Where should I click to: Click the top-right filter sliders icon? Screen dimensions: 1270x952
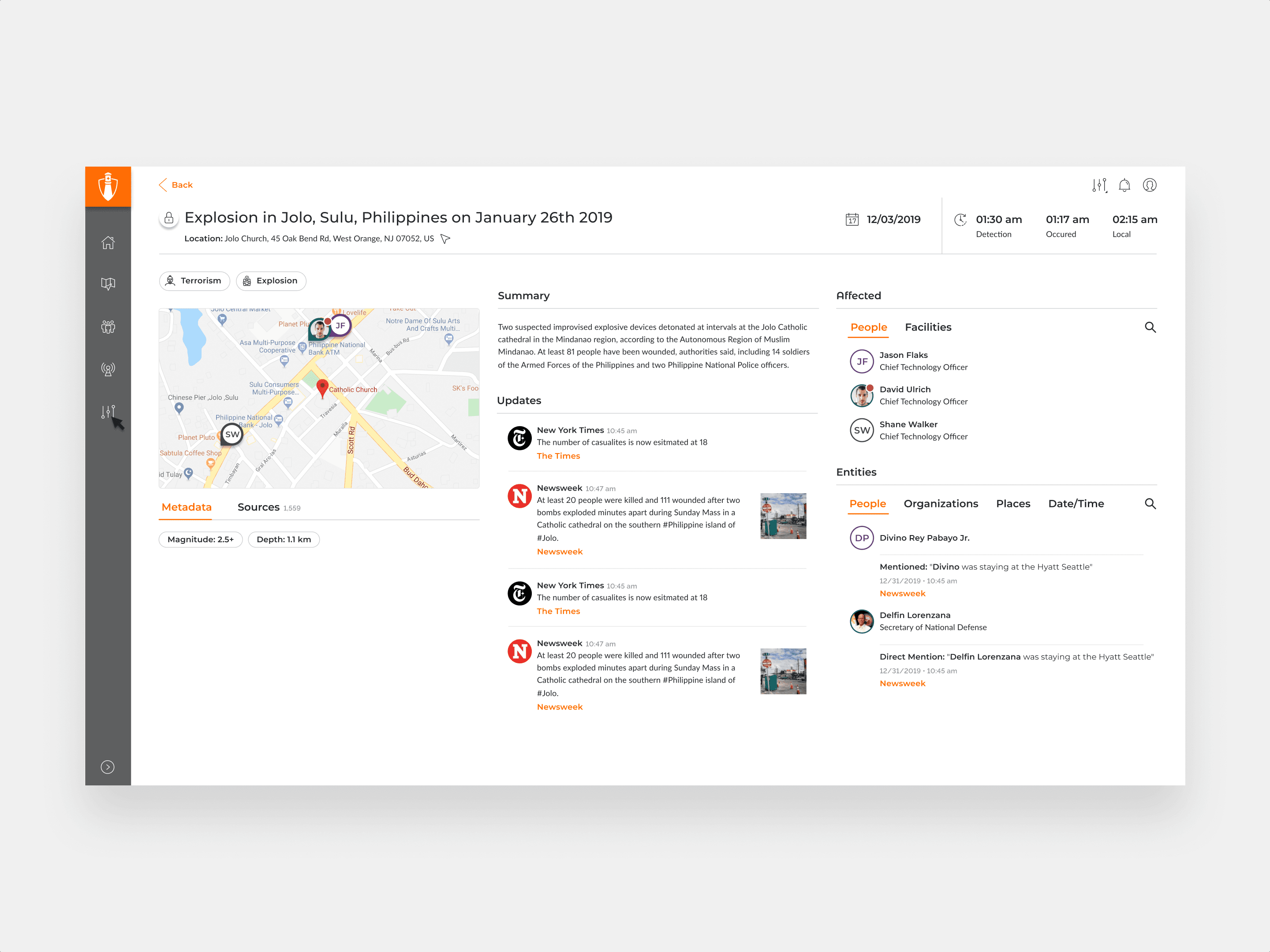[1099, 186]
